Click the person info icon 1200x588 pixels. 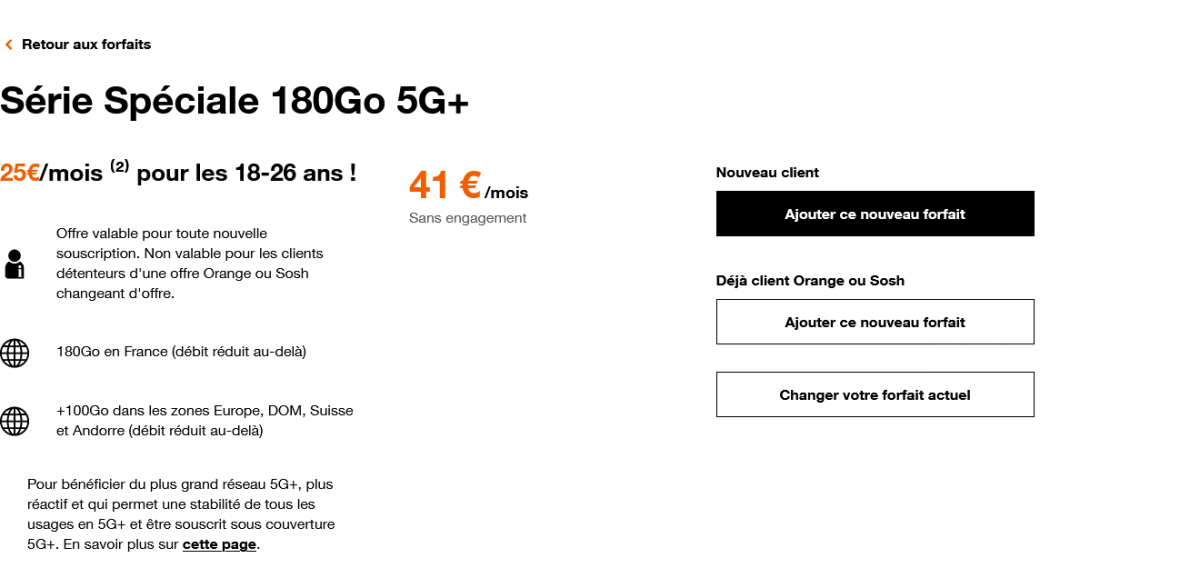point(14,264)
